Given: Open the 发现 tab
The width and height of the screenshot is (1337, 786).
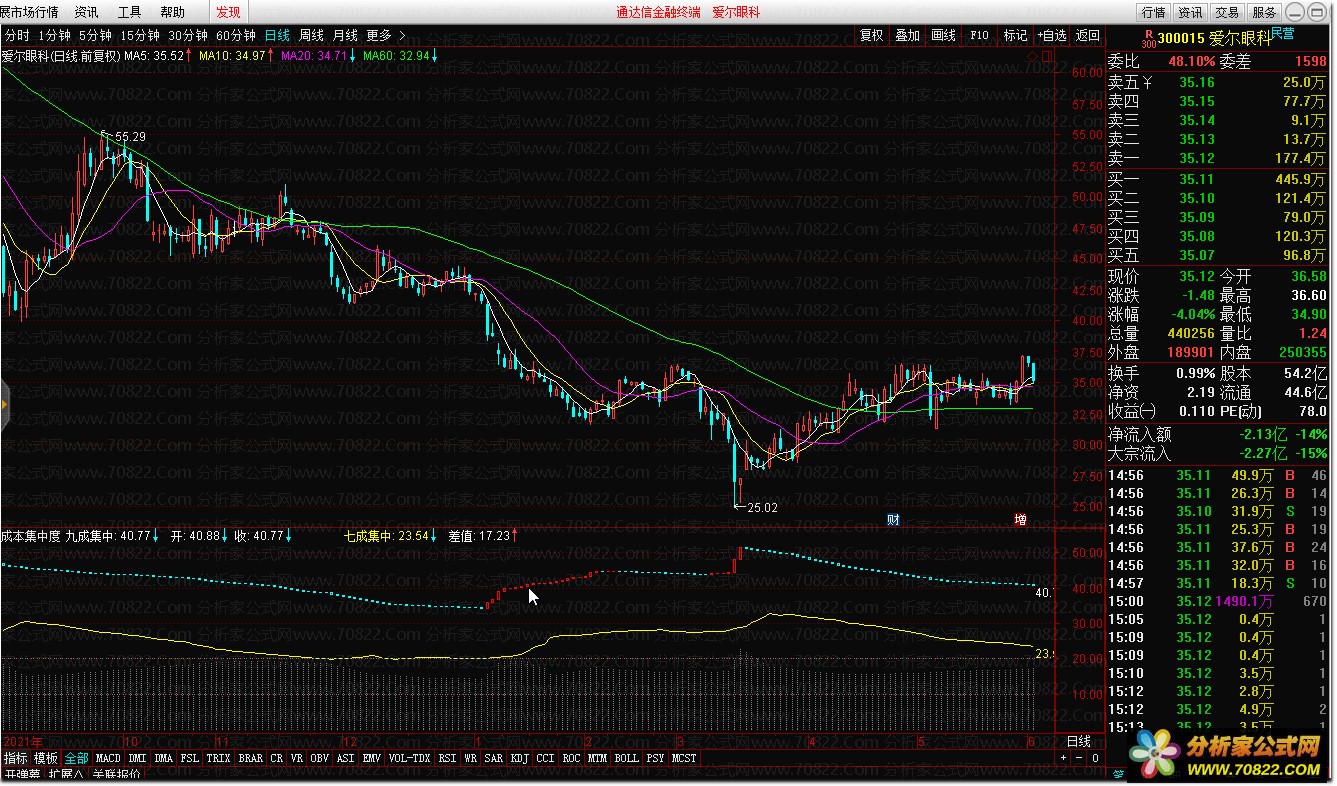Looking at the screenshot, I should tap(228, 12).
